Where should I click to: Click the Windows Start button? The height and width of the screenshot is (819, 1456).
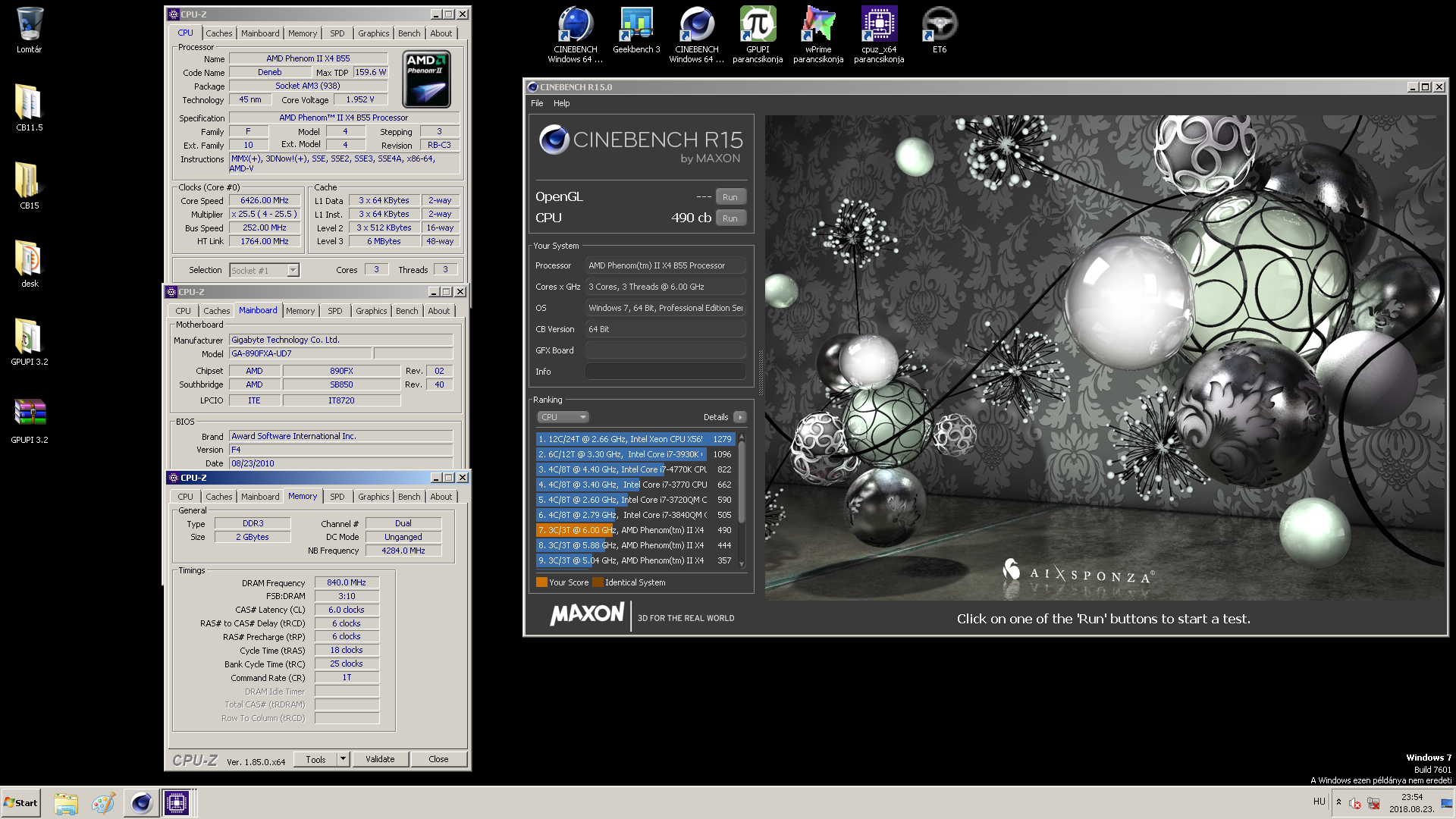tap(20, 803)
